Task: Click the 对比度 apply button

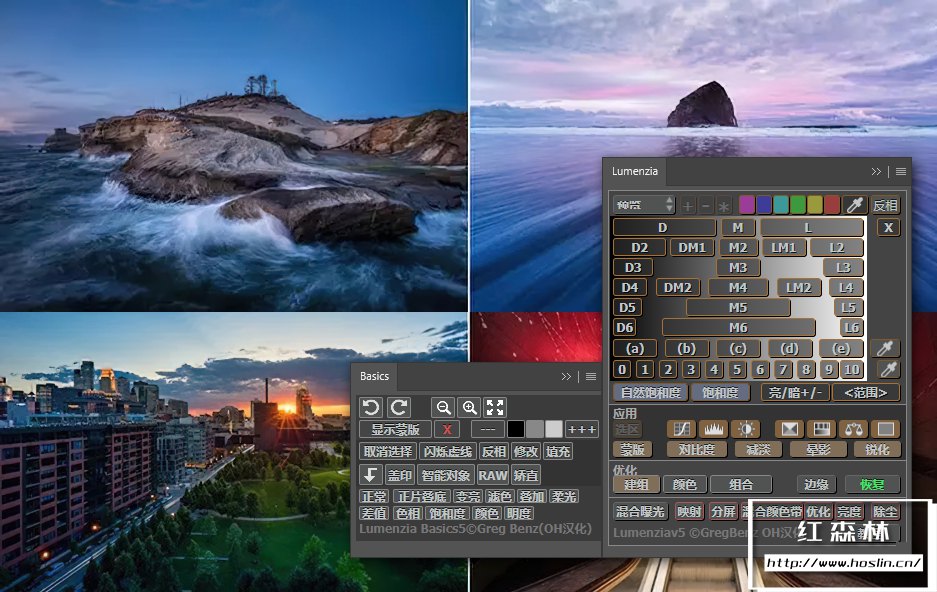Action: pyautogui.click(x=697, y=449)
